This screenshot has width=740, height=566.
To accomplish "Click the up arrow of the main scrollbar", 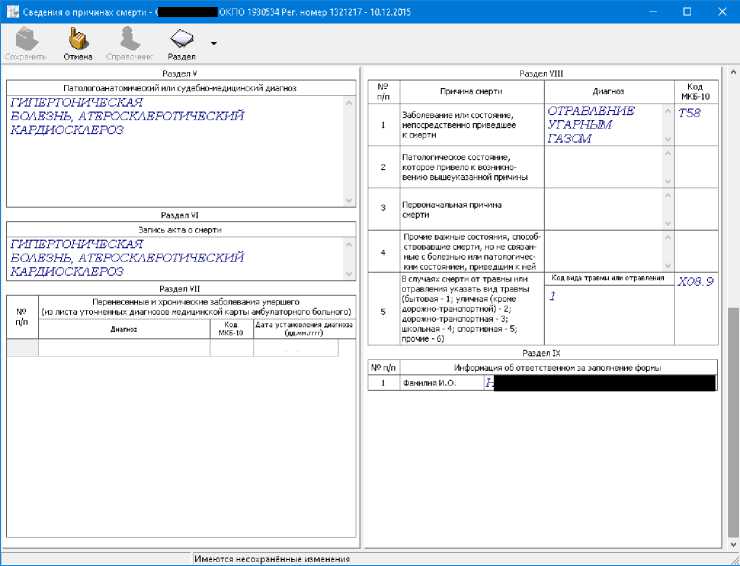I will tap(733, 73).
